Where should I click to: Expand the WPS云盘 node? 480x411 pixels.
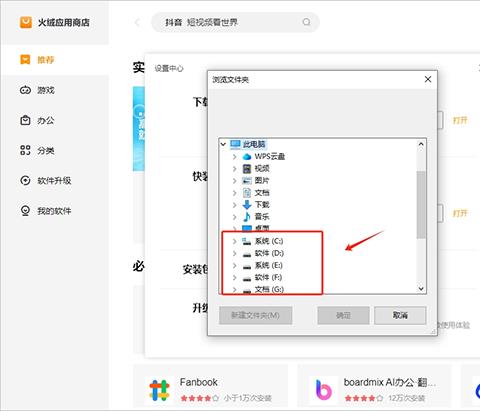pos(234,156)
